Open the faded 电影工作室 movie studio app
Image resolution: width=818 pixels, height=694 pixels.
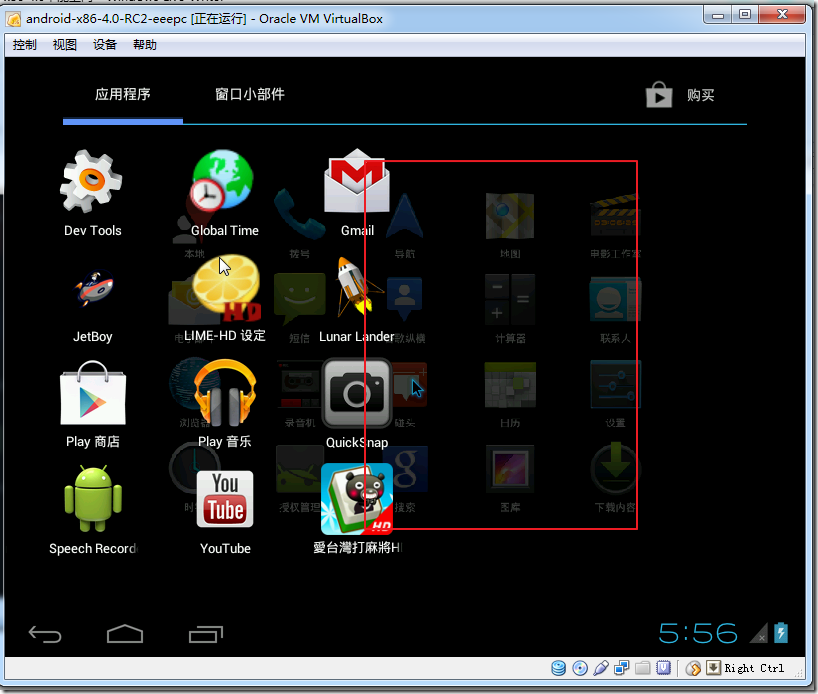pyautogui.click(x=615, y=215)
